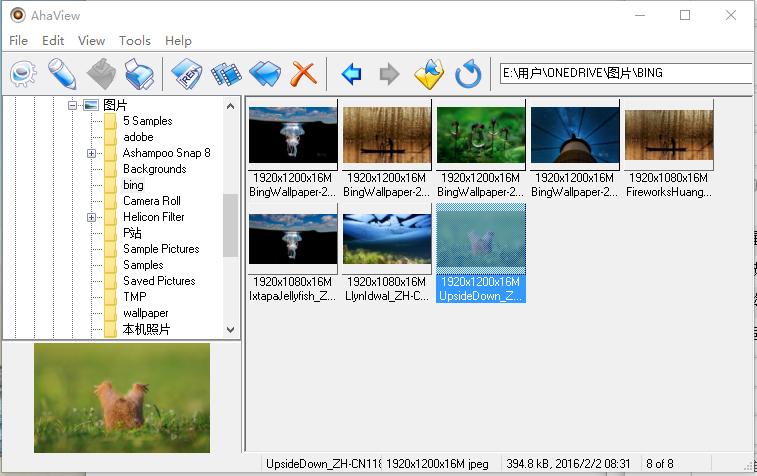Open the View menu

(91, 41)
